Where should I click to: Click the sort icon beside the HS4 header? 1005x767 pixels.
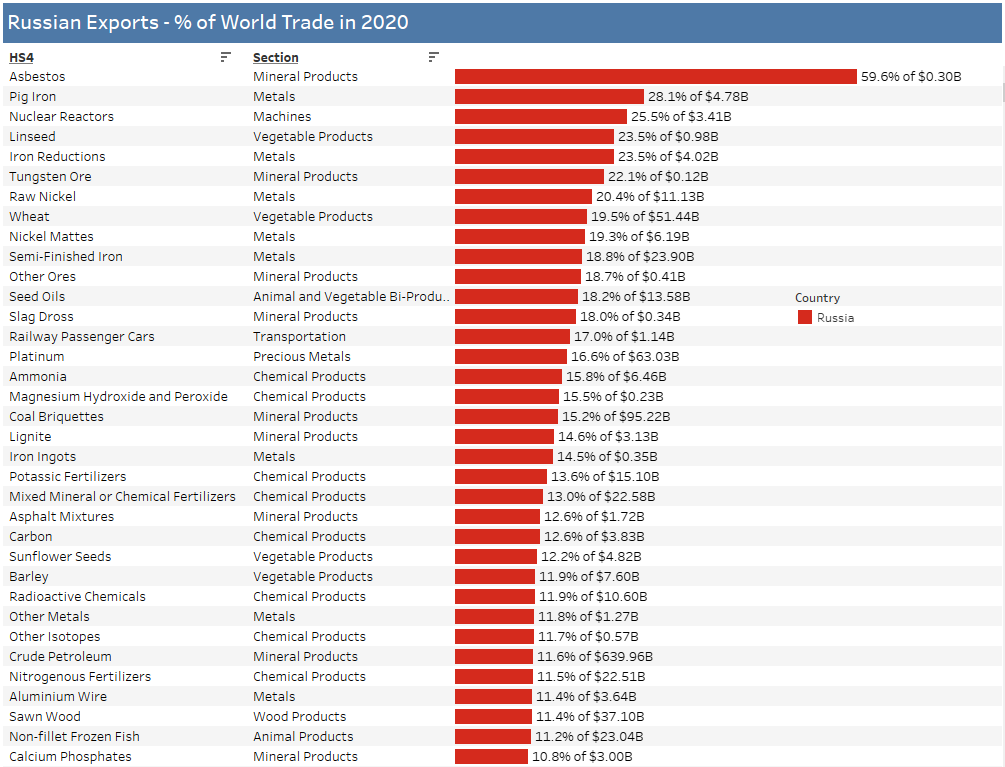(226, 57)
